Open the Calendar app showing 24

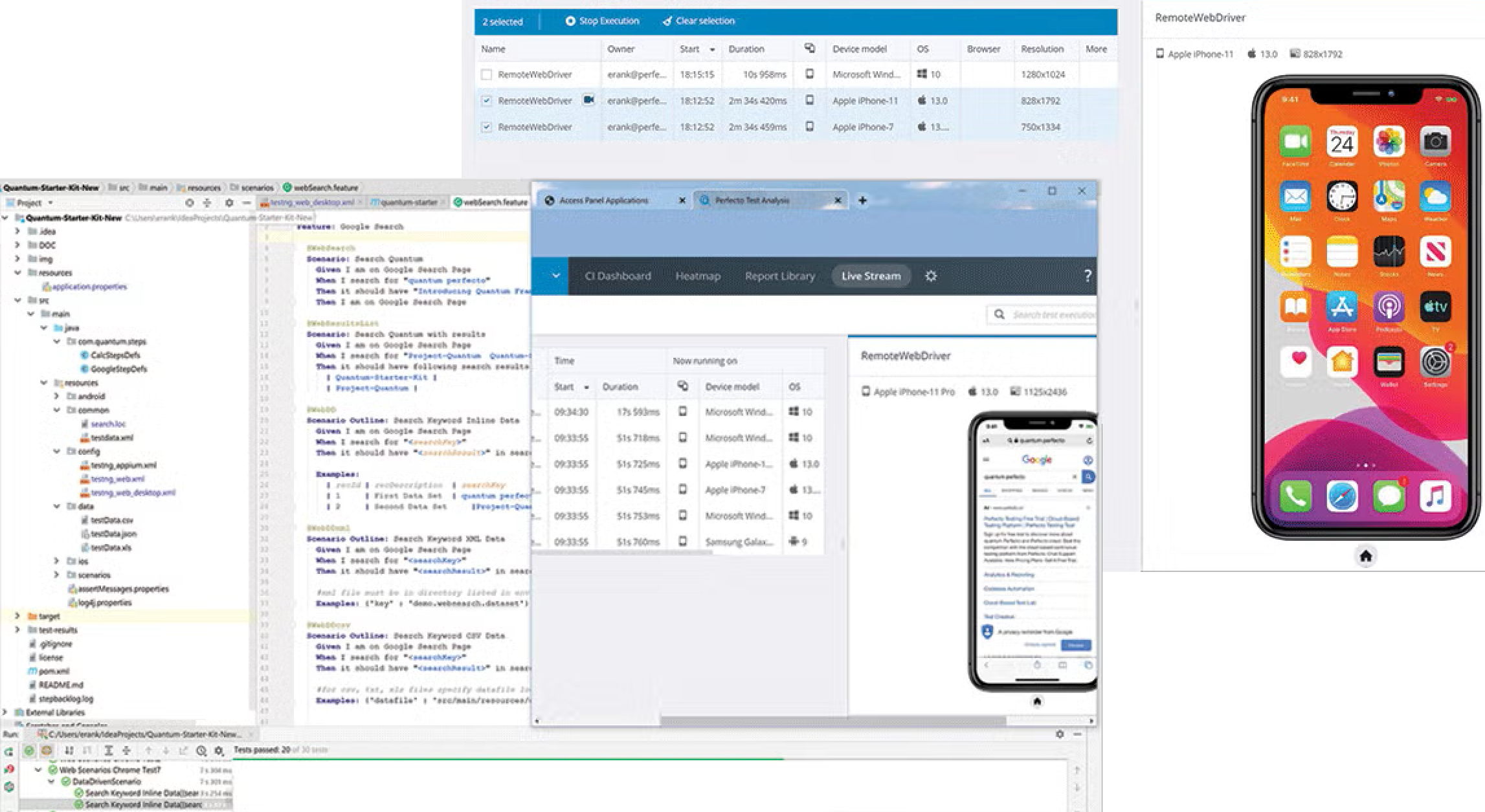tap(1342, 142)
